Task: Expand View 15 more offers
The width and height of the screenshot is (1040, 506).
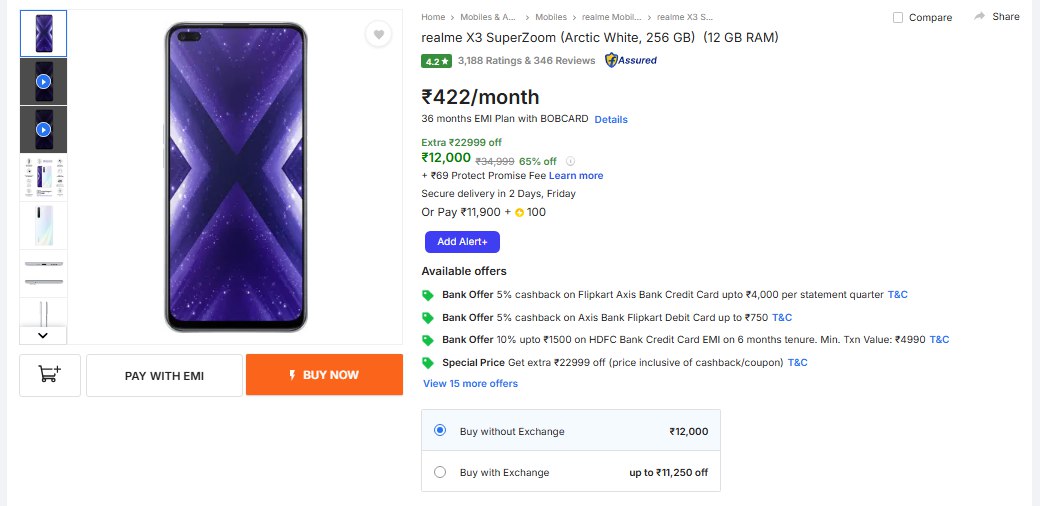Action: click(470, 384)
